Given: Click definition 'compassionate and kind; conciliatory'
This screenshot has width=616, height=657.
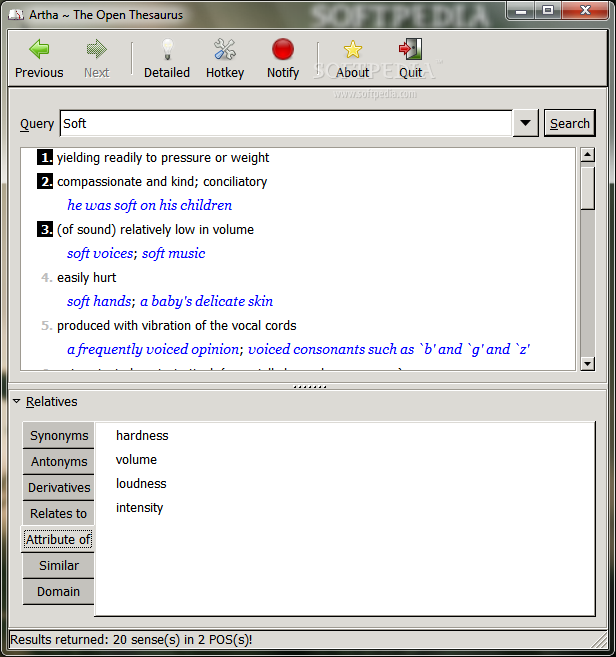Looking at the screenshot, I should [162, 182].
